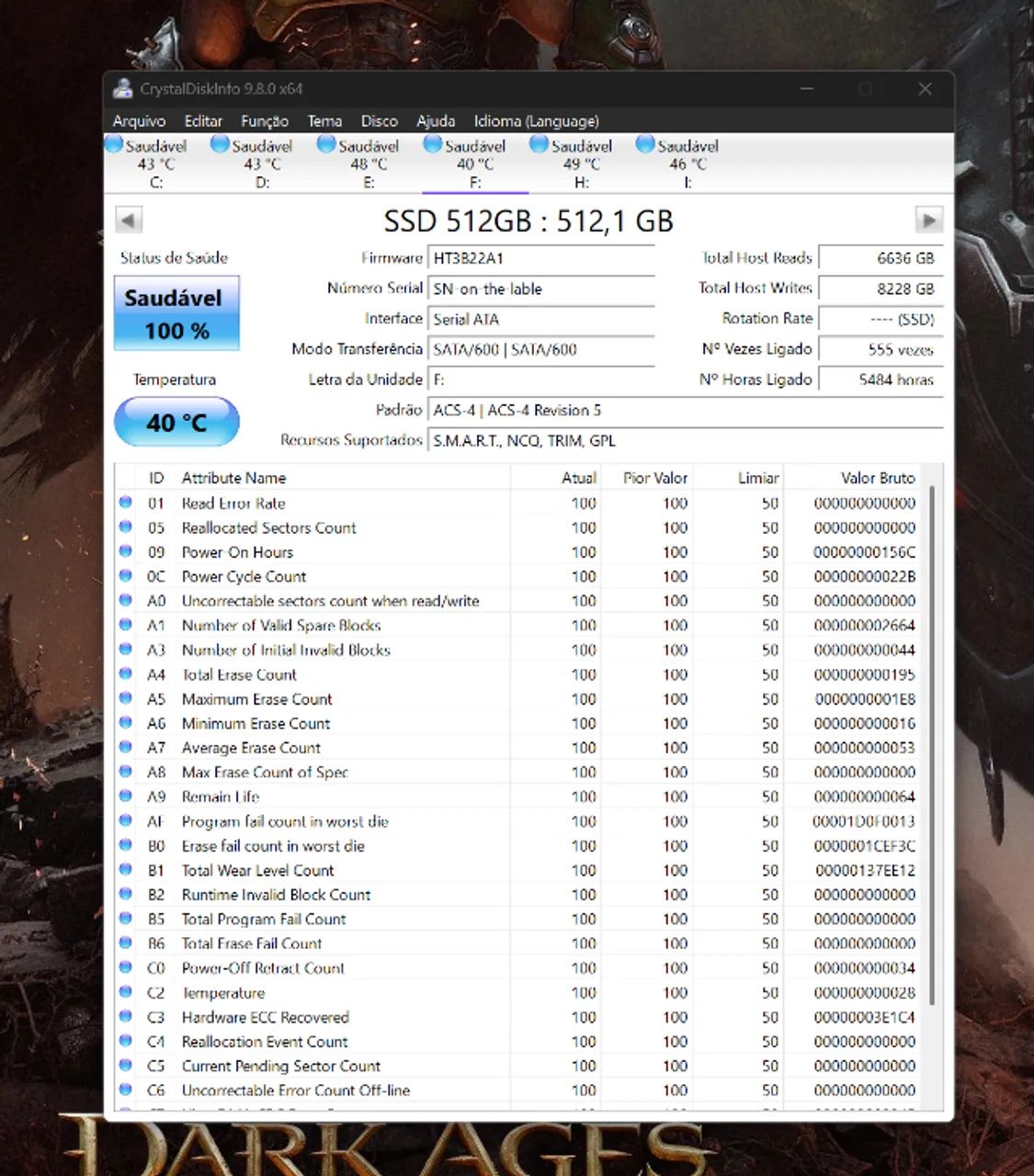Click the Interface field Serial ATA
This screenshot has width=1034, height=1176.
(x=541, y=319)
